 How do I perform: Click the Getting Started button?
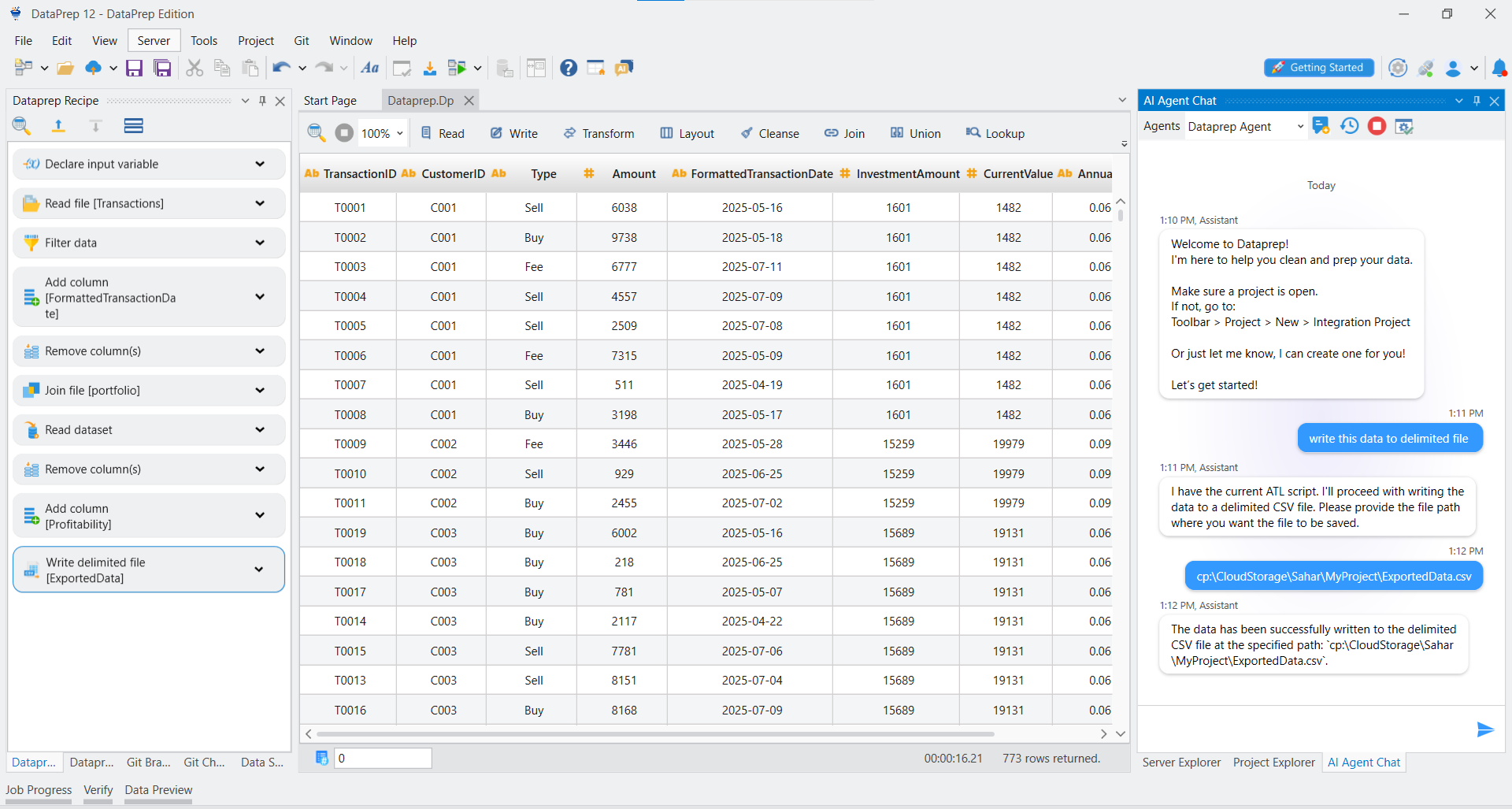(1318, 68)
